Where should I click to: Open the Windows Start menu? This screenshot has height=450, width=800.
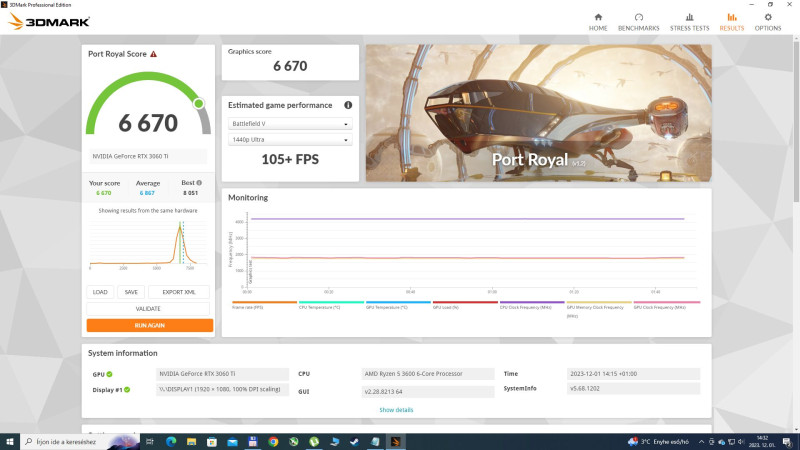(10, 442)
